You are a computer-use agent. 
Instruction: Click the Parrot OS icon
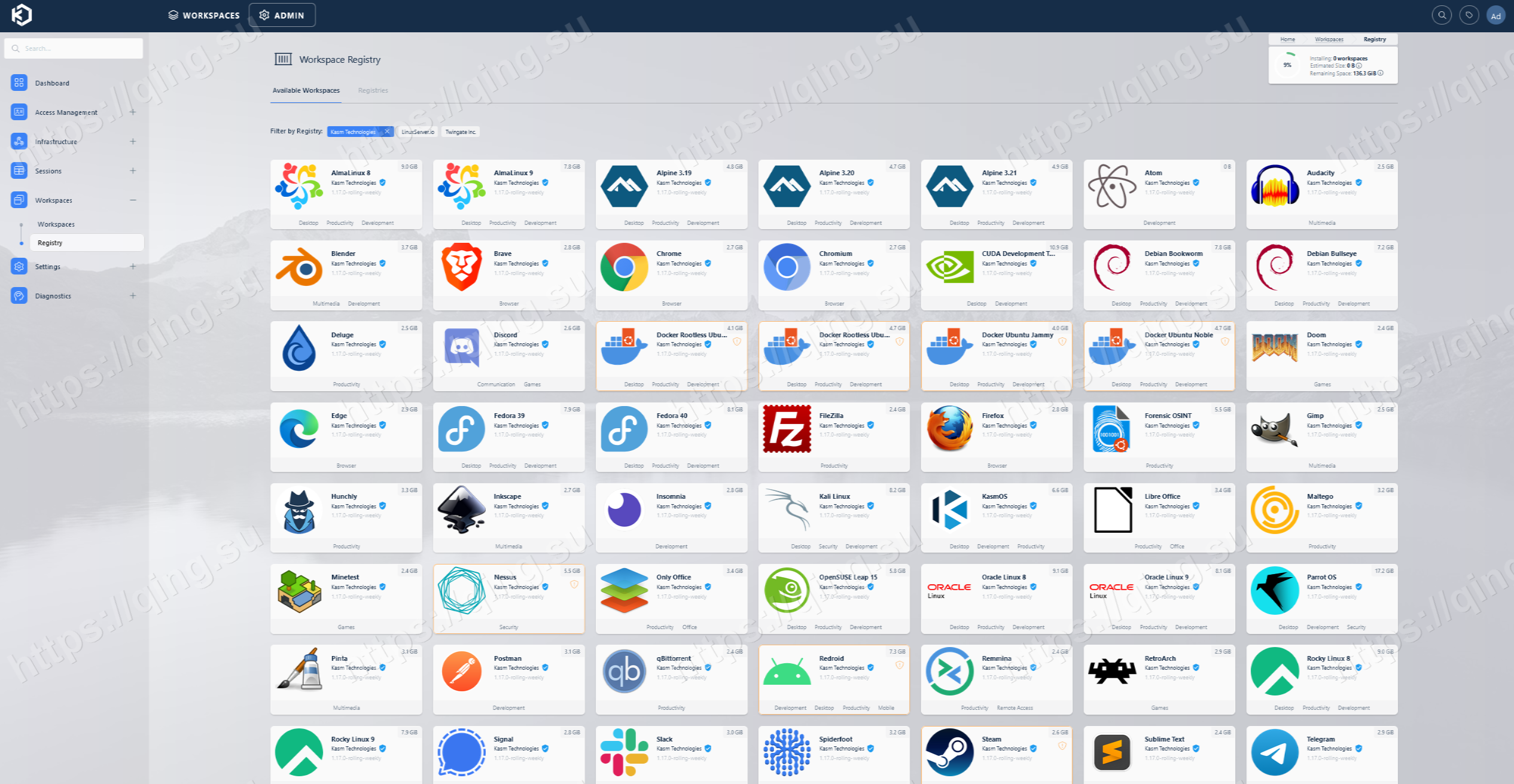coord(1275,591)
